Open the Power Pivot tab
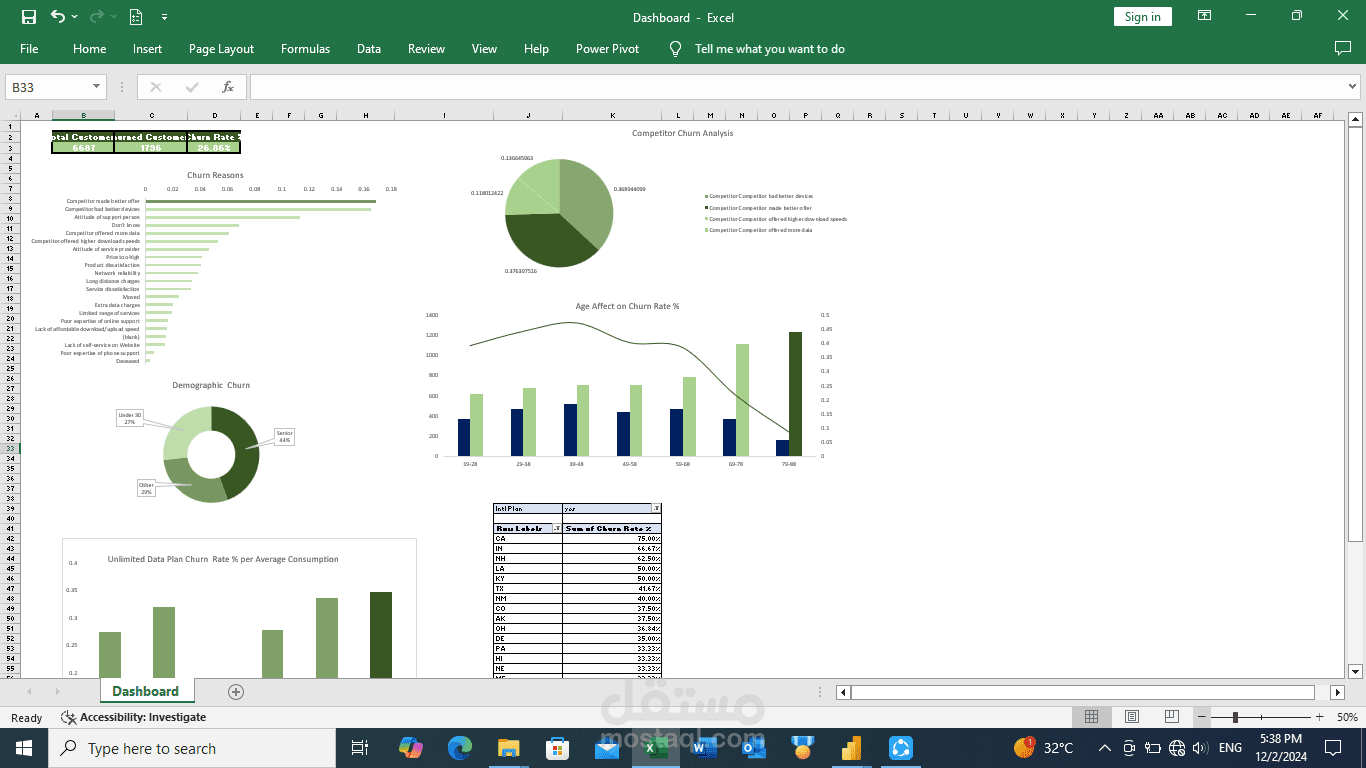This screenshot has height=768, width=1366. [607, 49]
